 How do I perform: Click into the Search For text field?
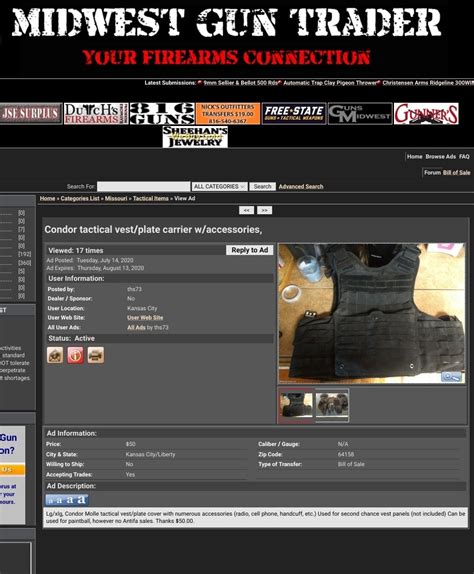coord(143,186)
